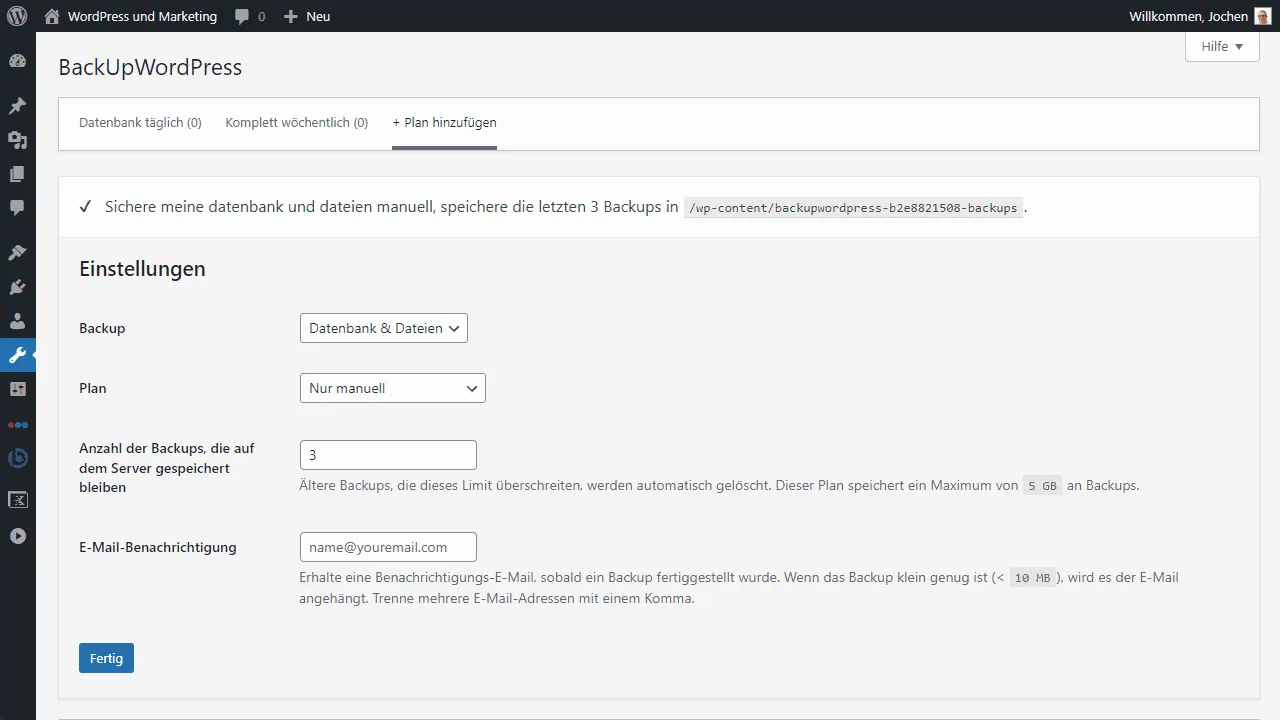
Task: Open the Plugins plug icon
Action: tap(17, 287)
